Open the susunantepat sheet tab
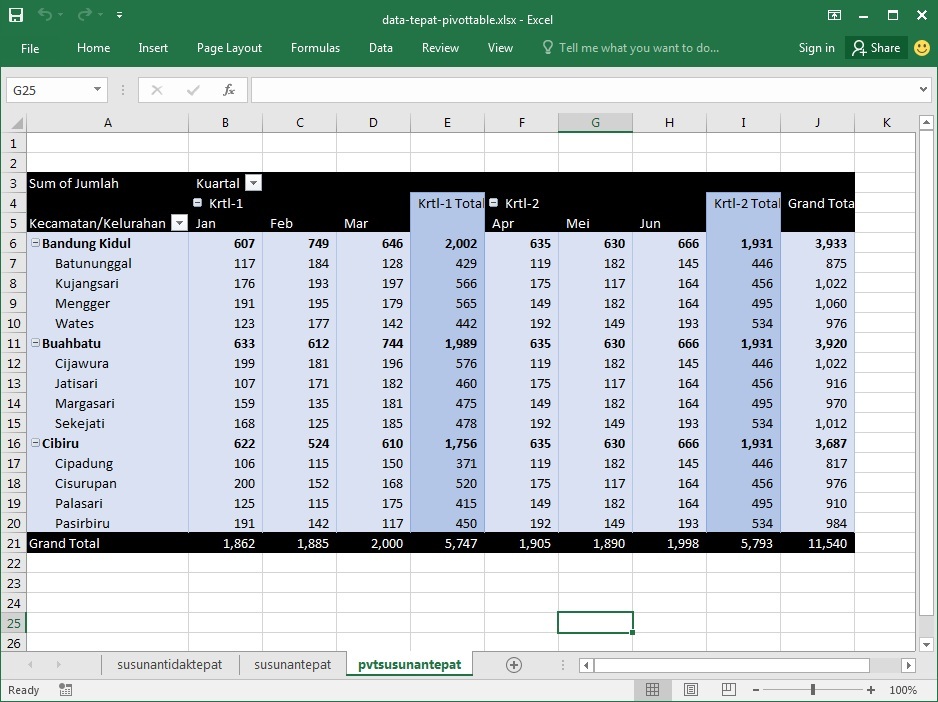This screenshot has height=702, width=938. (292, 663)
